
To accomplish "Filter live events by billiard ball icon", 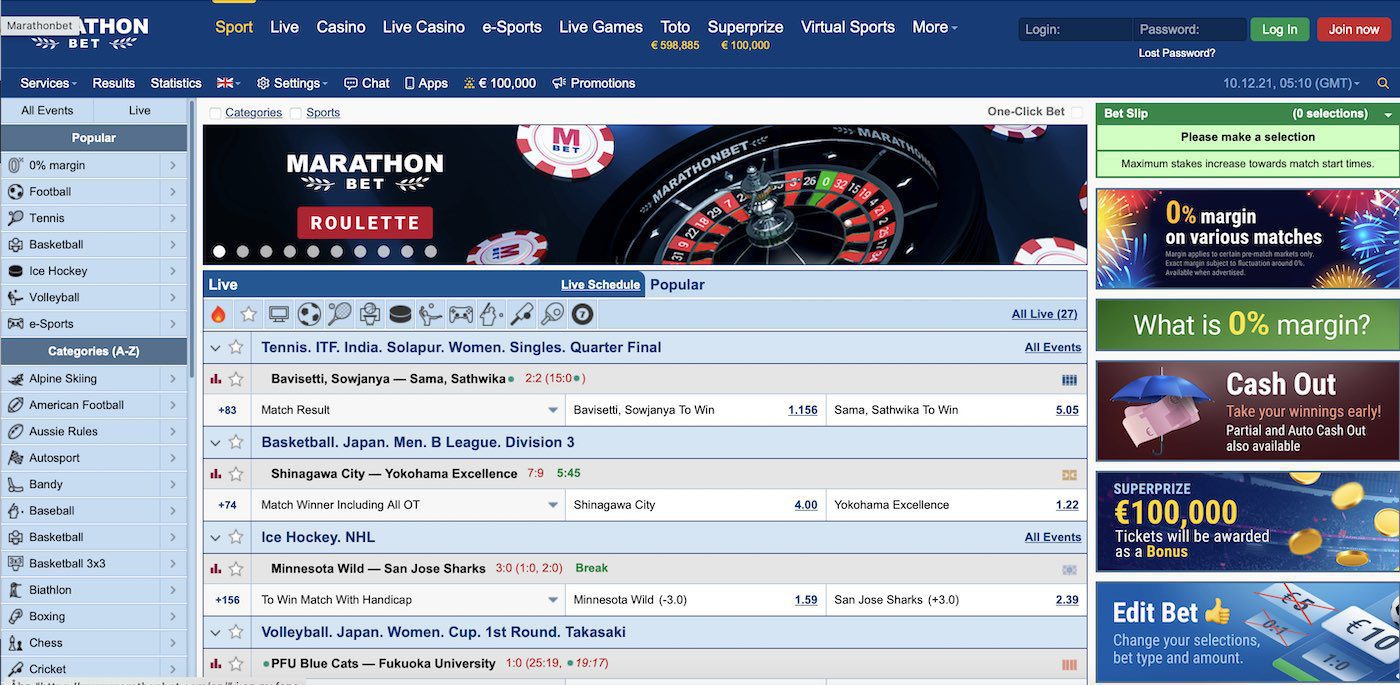I will point(582,314).
